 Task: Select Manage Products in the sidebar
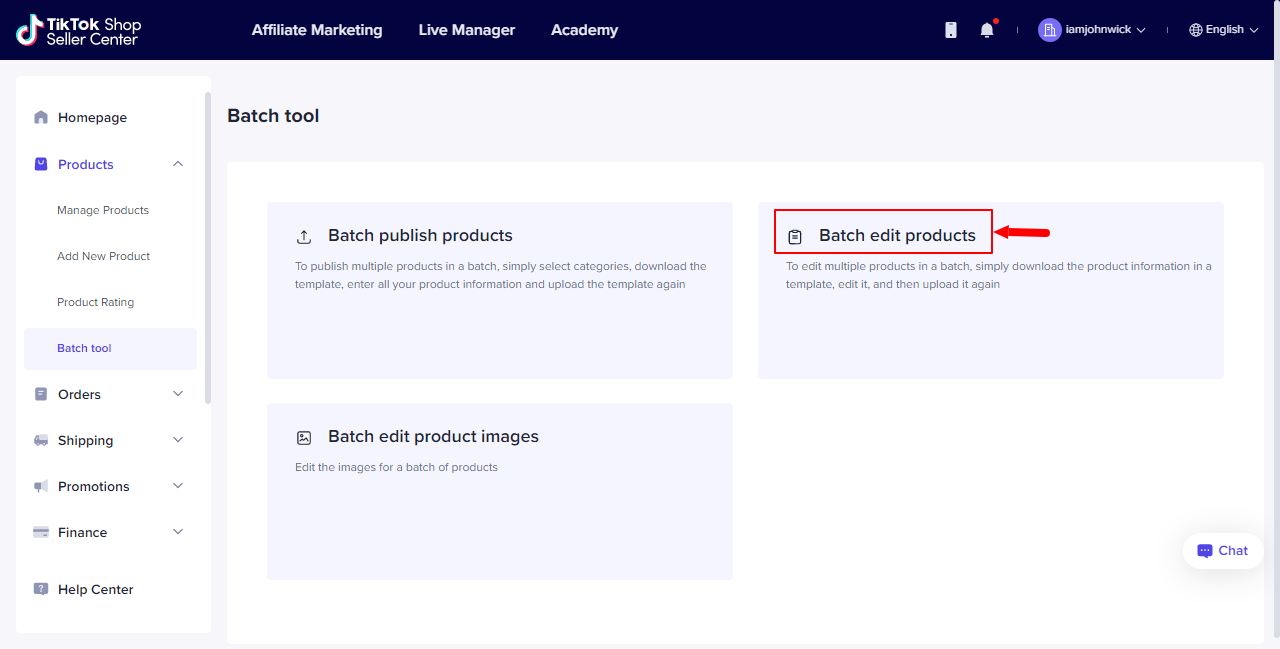pos(103,210)
